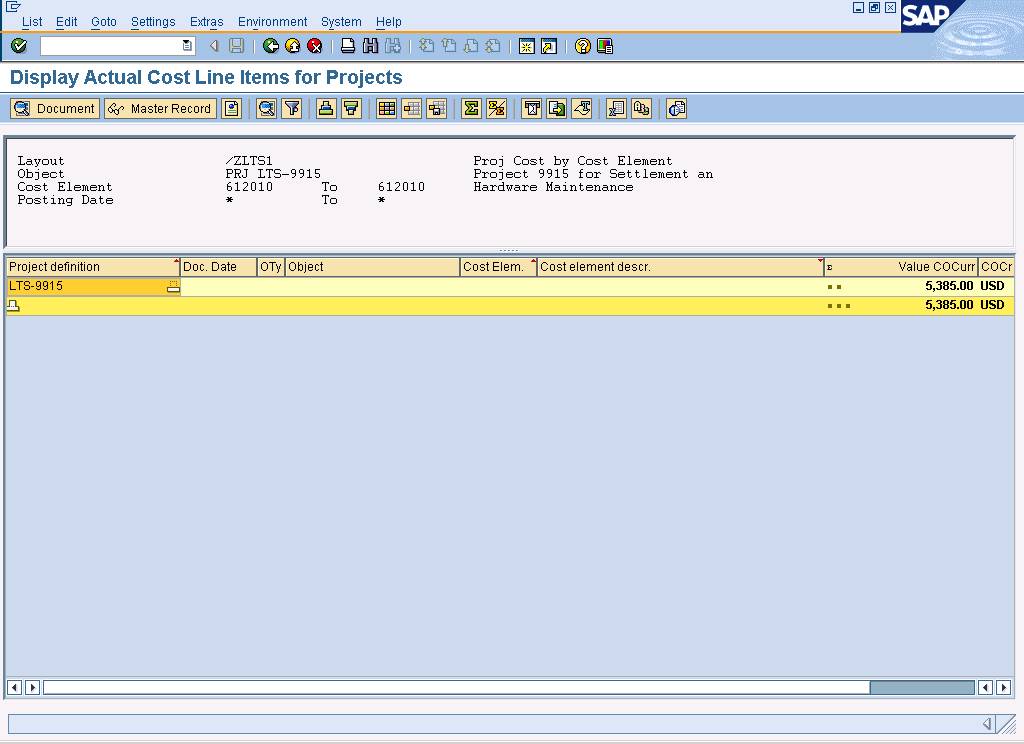The height and width of the screenshot is (744, 1024).
Task: Click the green Back arrow icon
Action: (x=270, y=46)
